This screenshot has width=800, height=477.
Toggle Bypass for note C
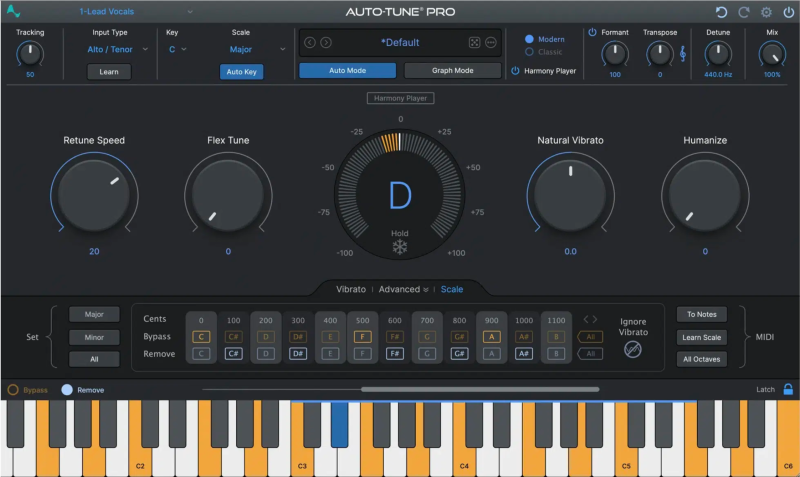[x=201, y=337]
